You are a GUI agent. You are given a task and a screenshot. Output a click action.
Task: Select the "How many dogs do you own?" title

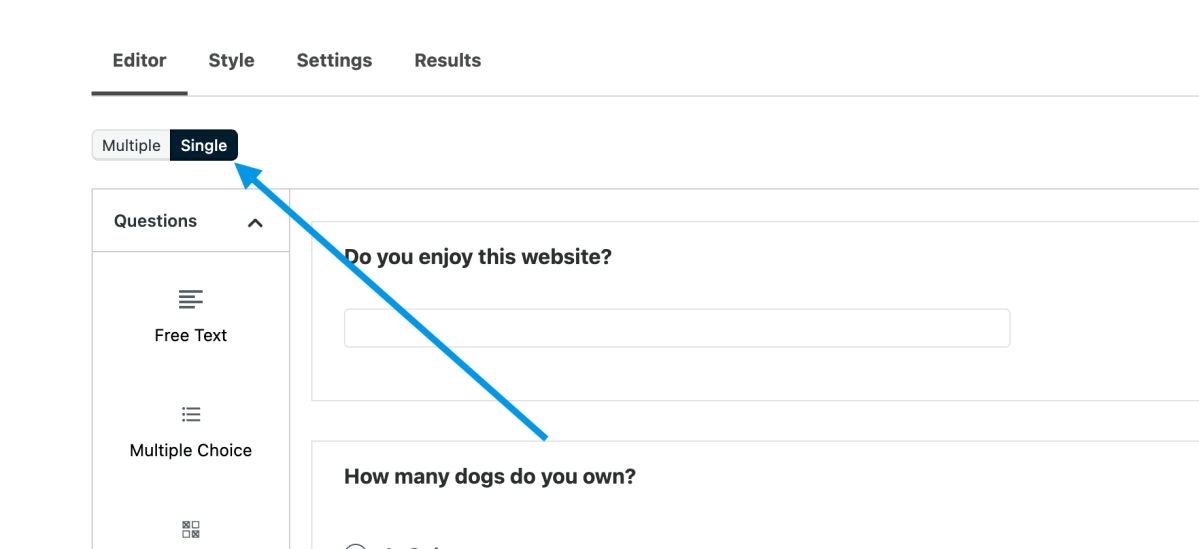(x=490, y=477)
